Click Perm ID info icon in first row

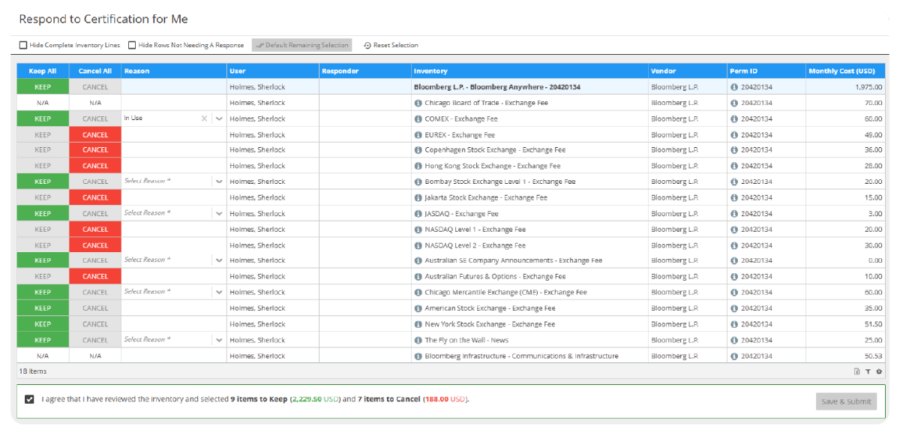[734, 87]
